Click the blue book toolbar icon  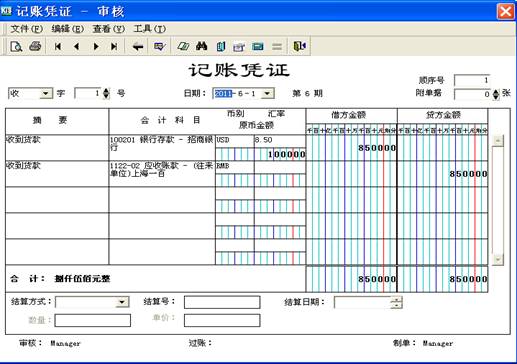tap(221, 46)
